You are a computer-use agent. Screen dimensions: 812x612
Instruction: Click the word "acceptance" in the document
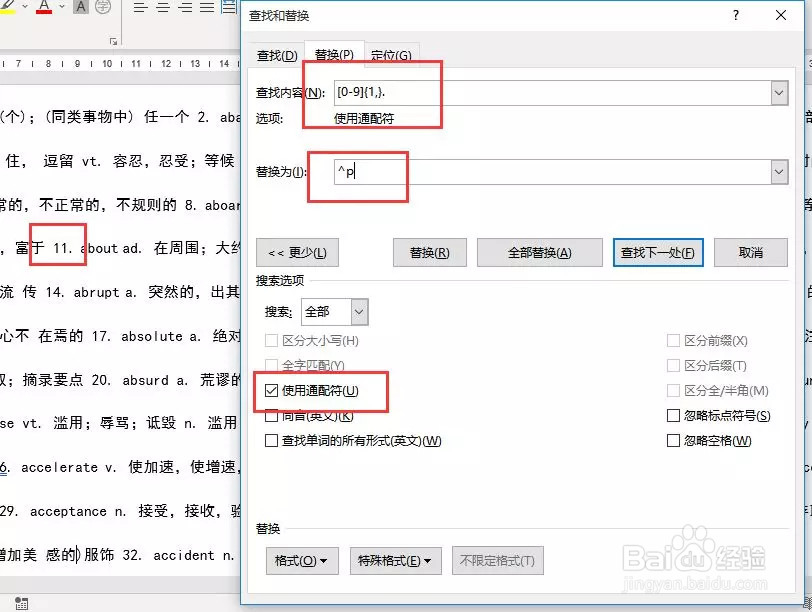click(x=68, y=512)
